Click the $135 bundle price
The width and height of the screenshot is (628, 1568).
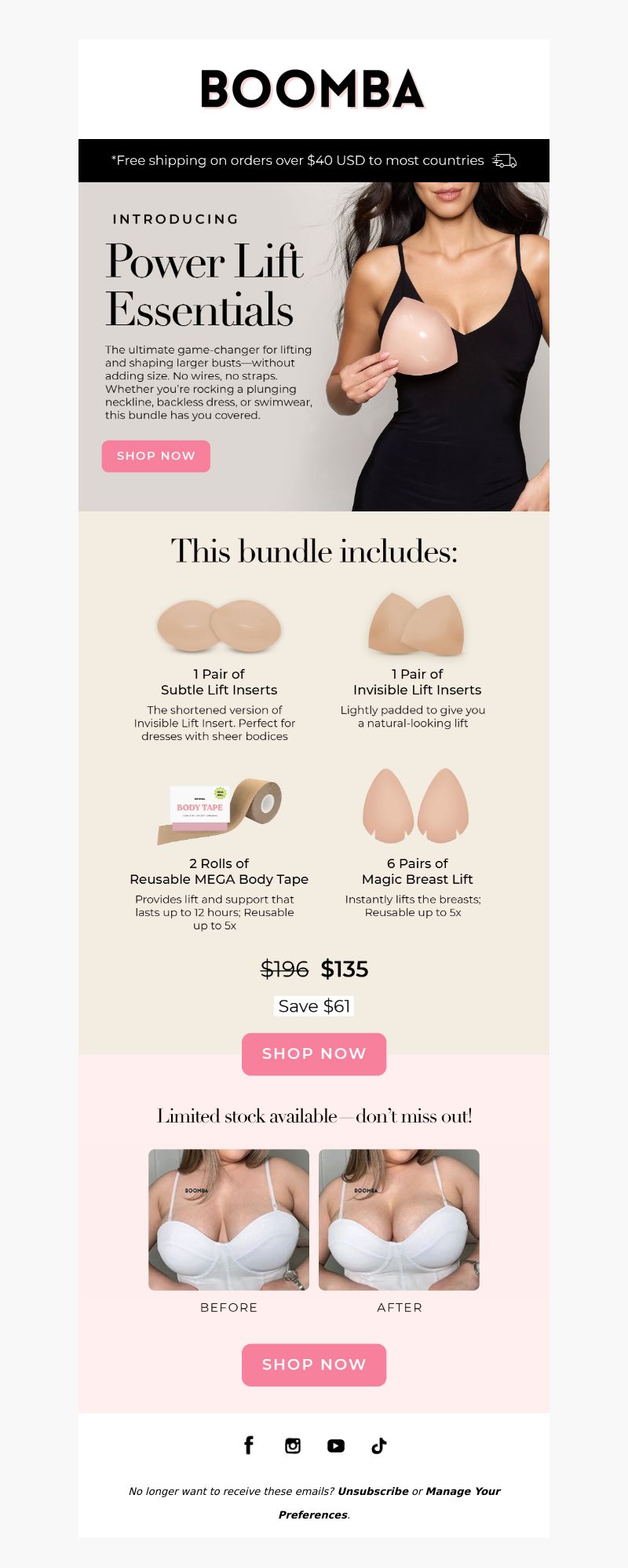(345, 969)
